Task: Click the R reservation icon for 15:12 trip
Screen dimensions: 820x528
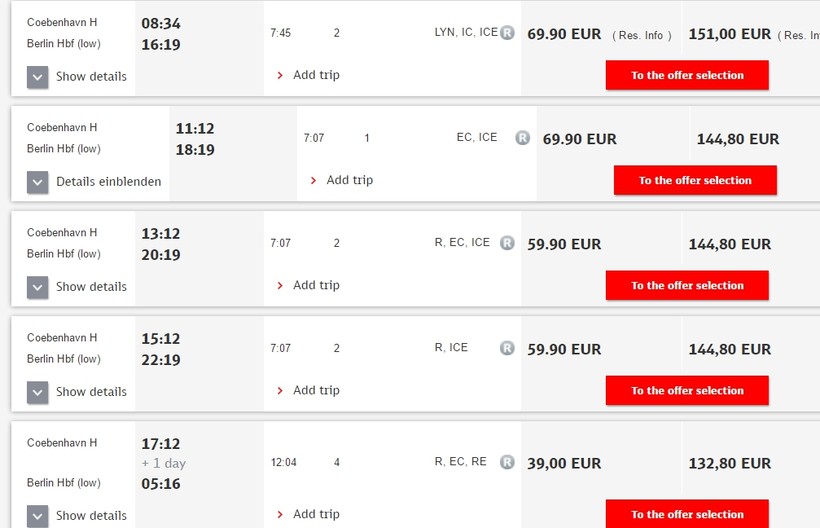Action: 507,348
